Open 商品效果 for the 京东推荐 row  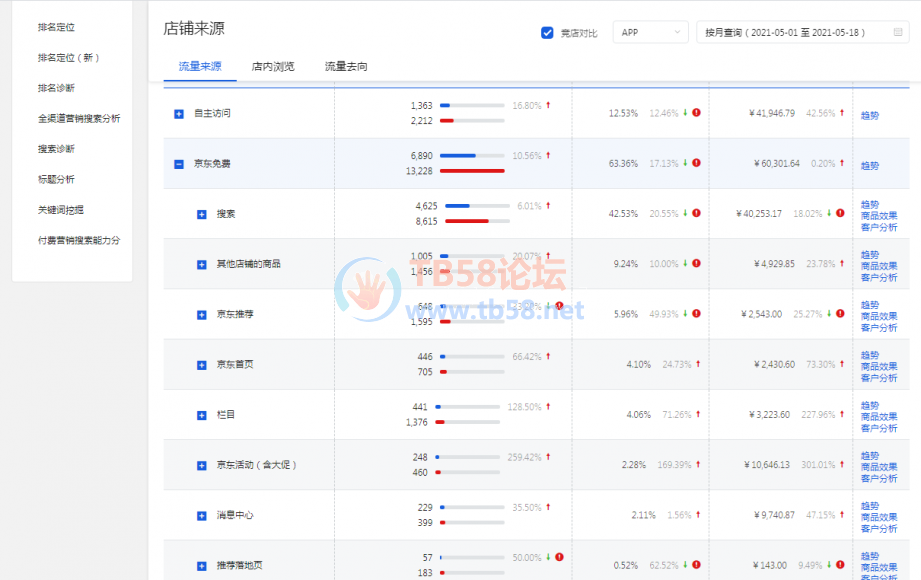(x=879, y=316)
